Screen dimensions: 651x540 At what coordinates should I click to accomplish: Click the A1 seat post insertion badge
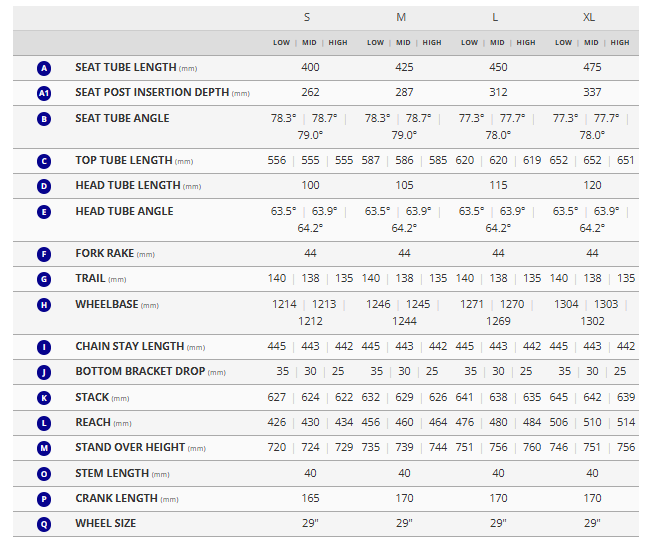pos(44,93)
